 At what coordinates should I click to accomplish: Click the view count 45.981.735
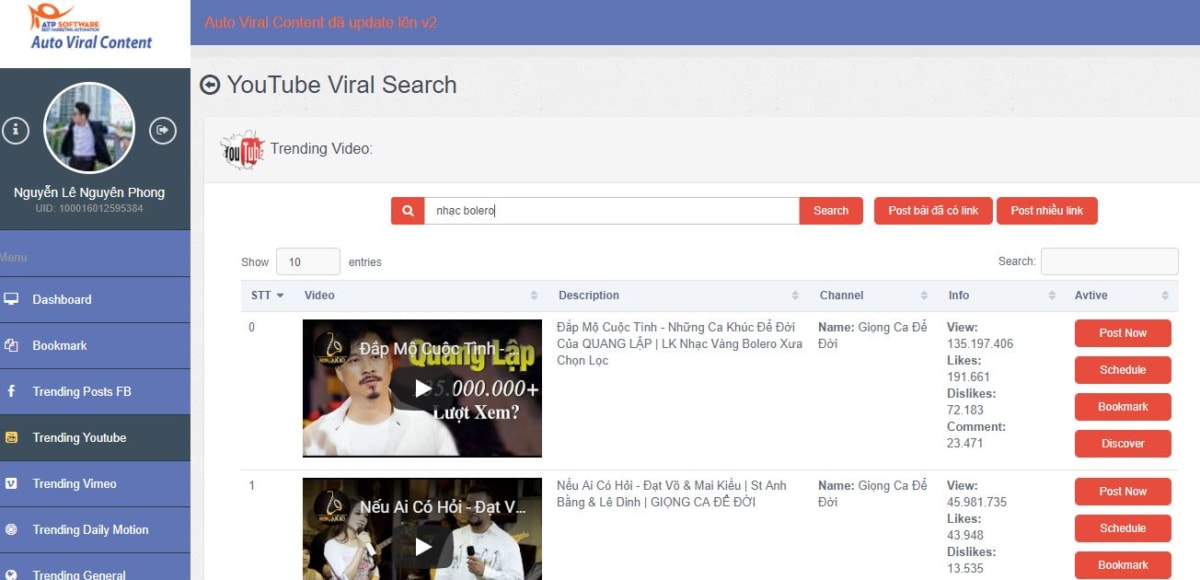(977, 502)
